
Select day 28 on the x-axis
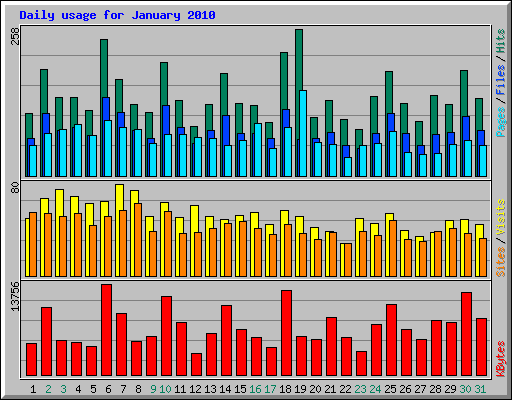pos(435,389)
